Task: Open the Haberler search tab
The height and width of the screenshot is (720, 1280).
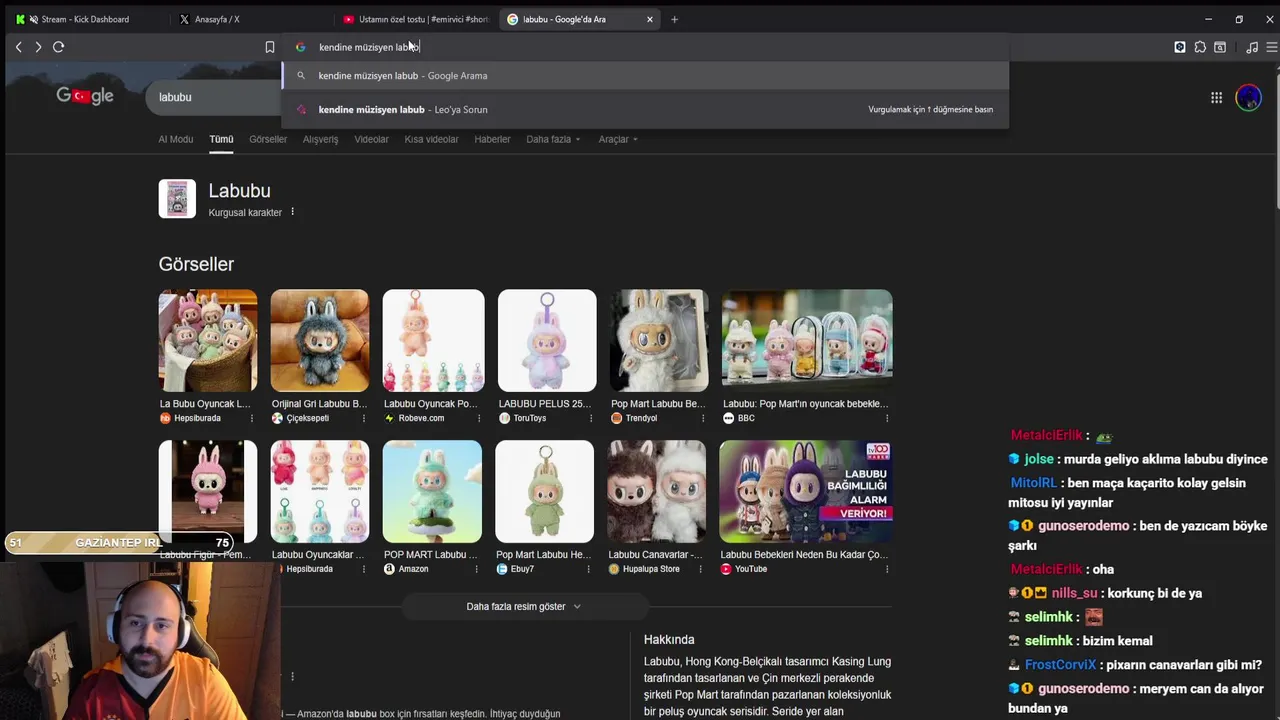Action: click(492, 139)
